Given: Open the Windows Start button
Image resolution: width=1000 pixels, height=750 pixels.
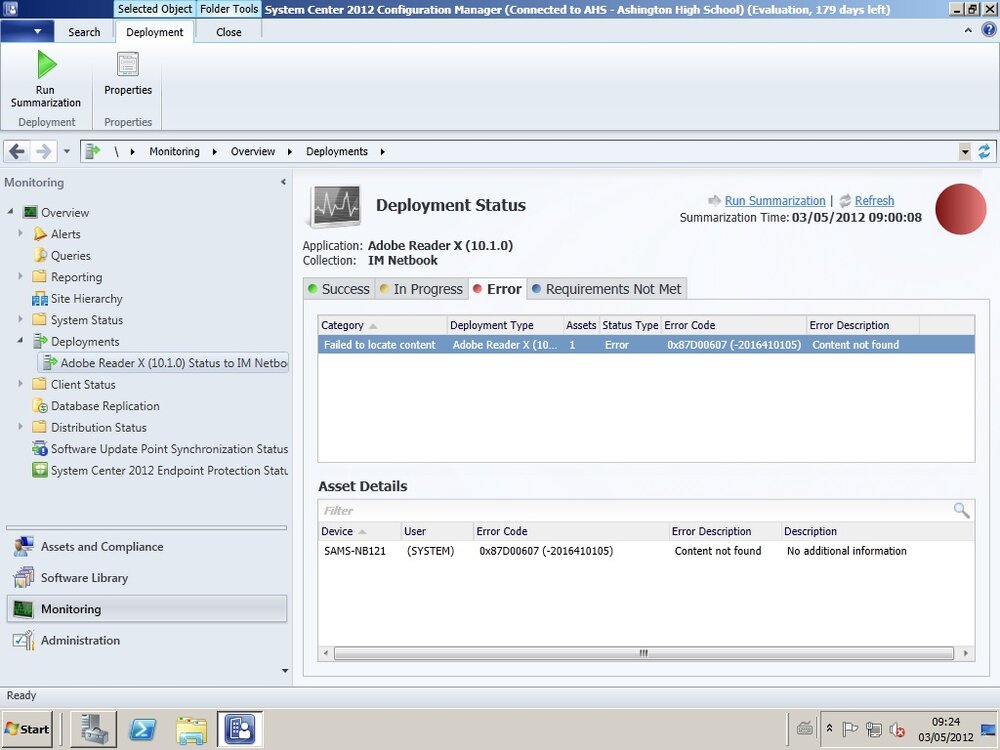Looking at the screenshot, I should click(27, 729).
